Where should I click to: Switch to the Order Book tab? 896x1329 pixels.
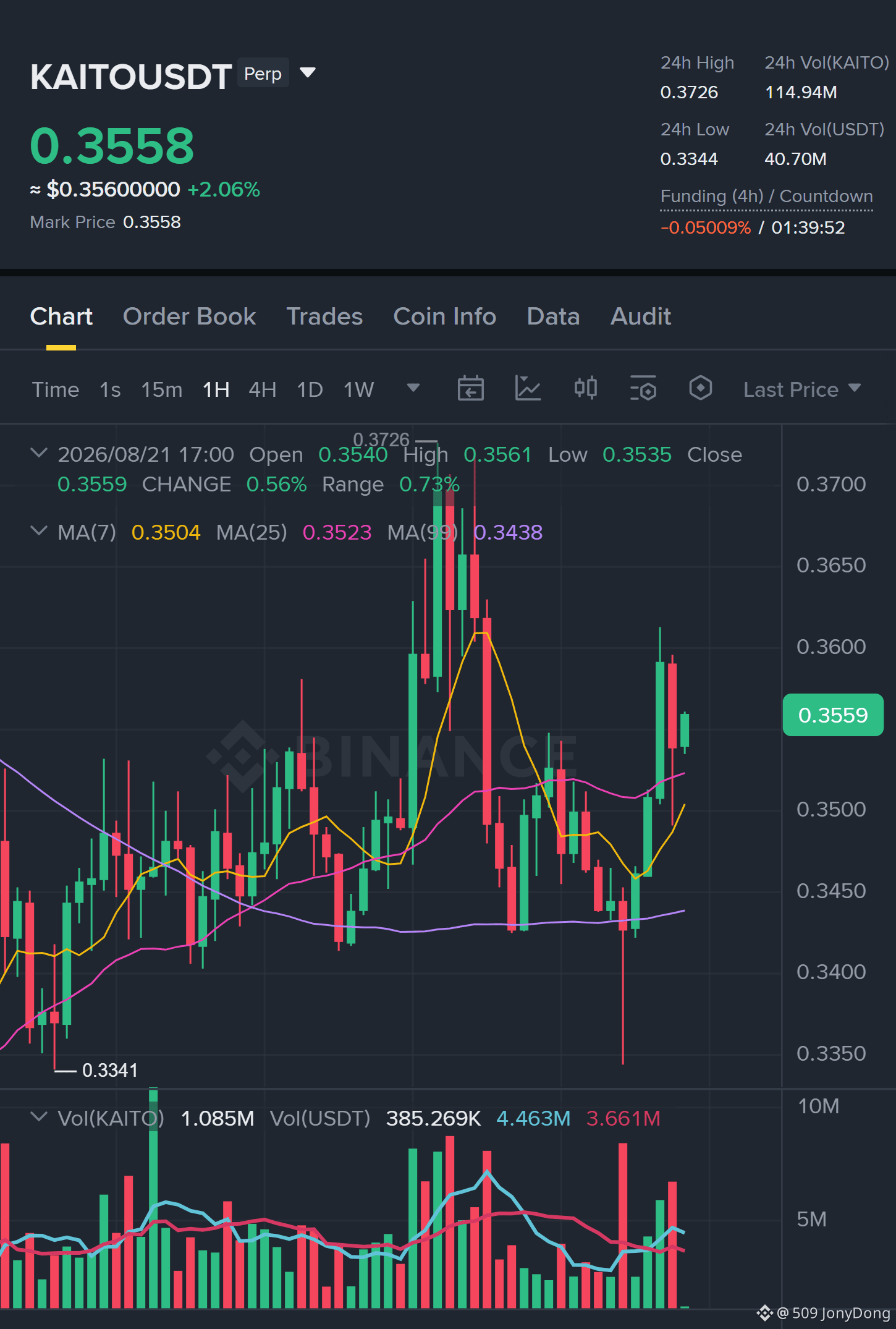pos(189,316)
